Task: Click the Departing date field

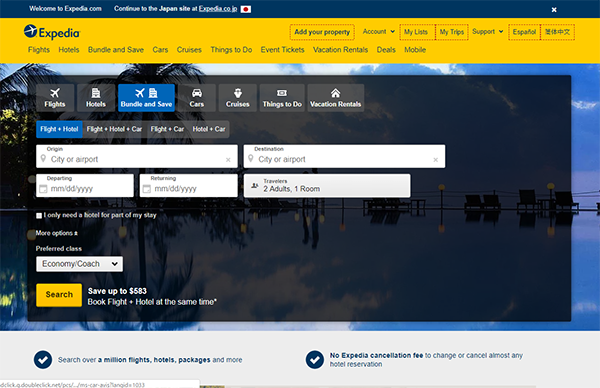Action: pos(85,186)
